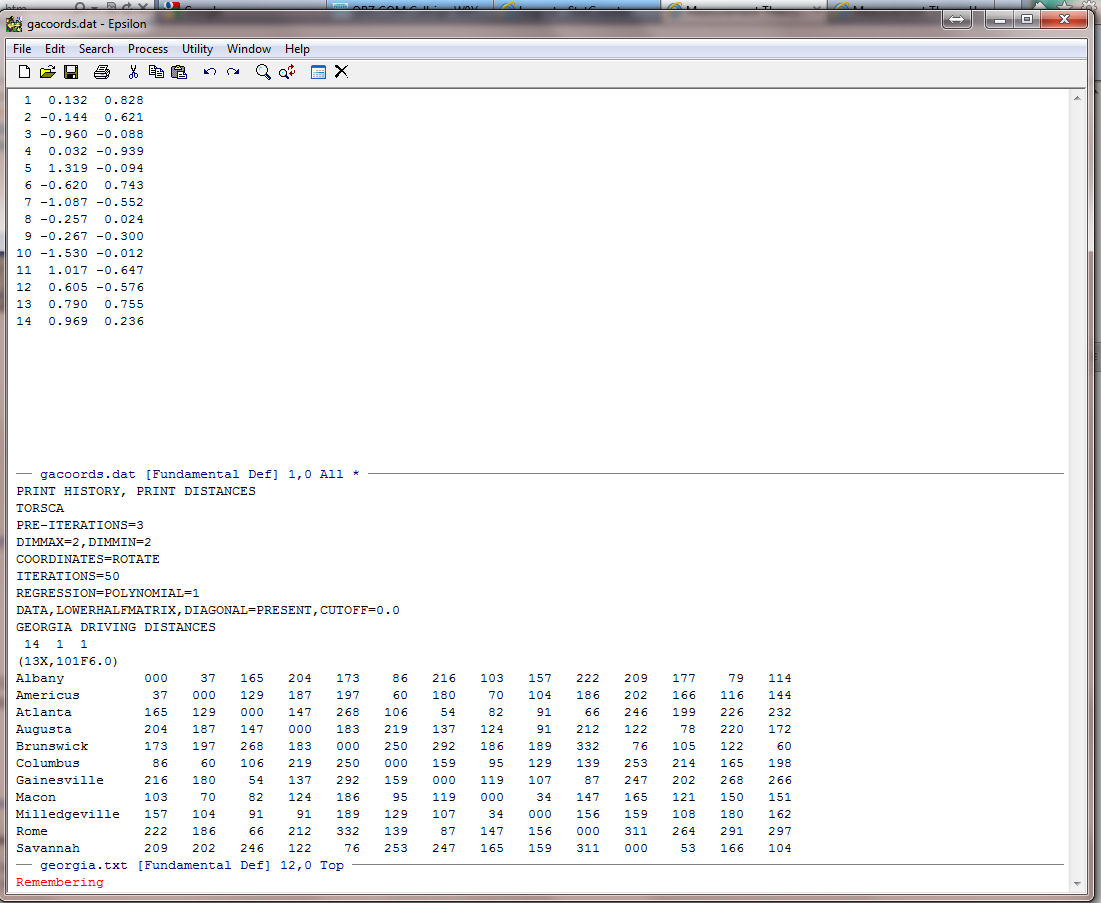Open the Process menu
The height and width of the screenshot is (903, 1101).
148,49
